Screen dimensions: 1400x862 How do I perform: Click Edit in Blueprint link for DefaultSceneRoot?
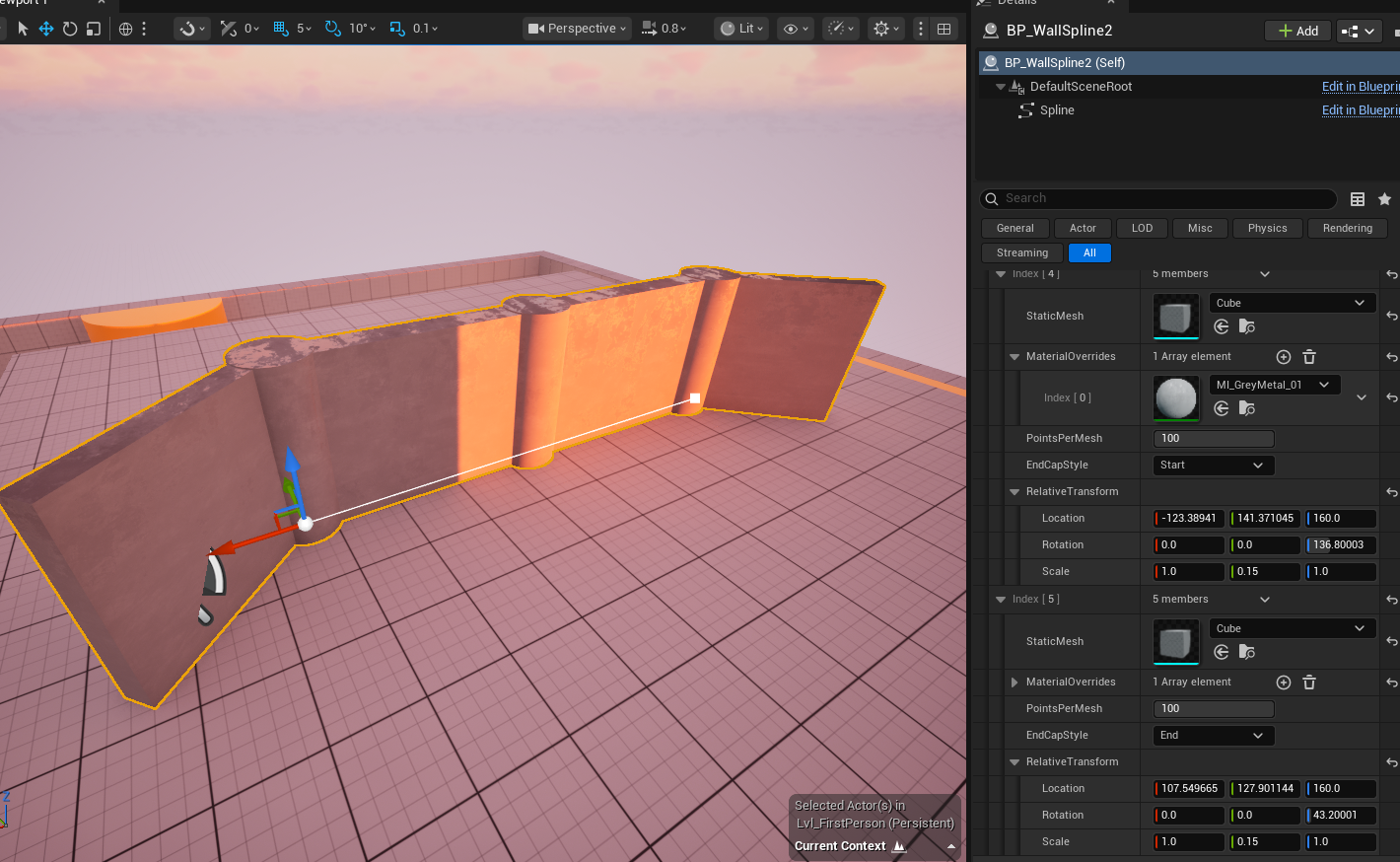click(1361, 87)
